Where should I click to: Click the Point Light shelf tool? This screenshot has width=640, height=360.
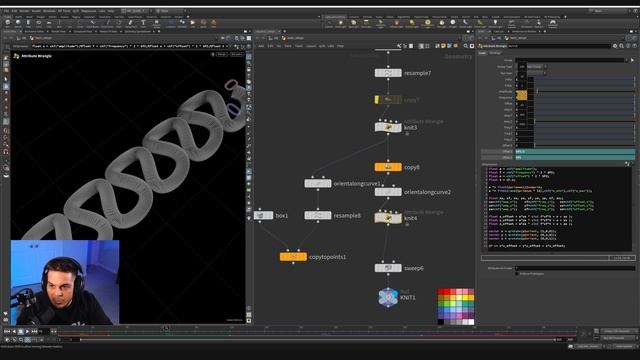pyautogui.click(x=341, y=24)
